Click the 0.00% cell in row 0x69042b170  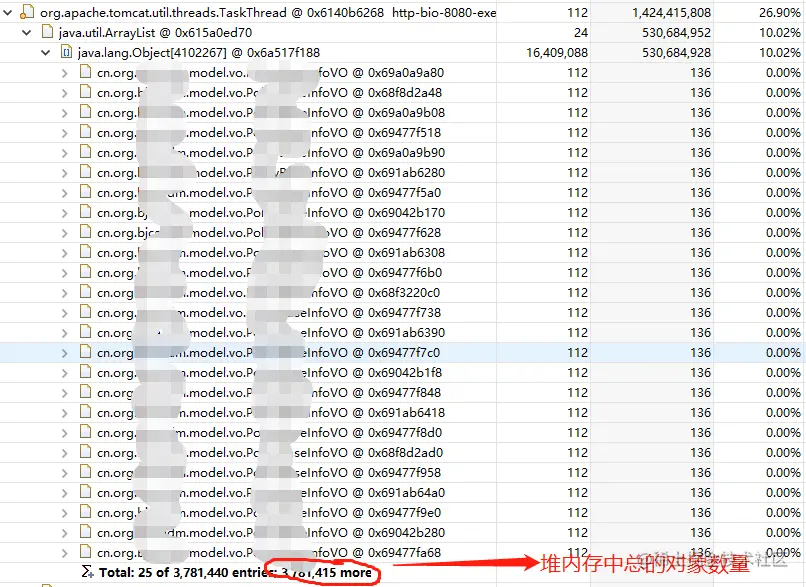pos(783,213)
